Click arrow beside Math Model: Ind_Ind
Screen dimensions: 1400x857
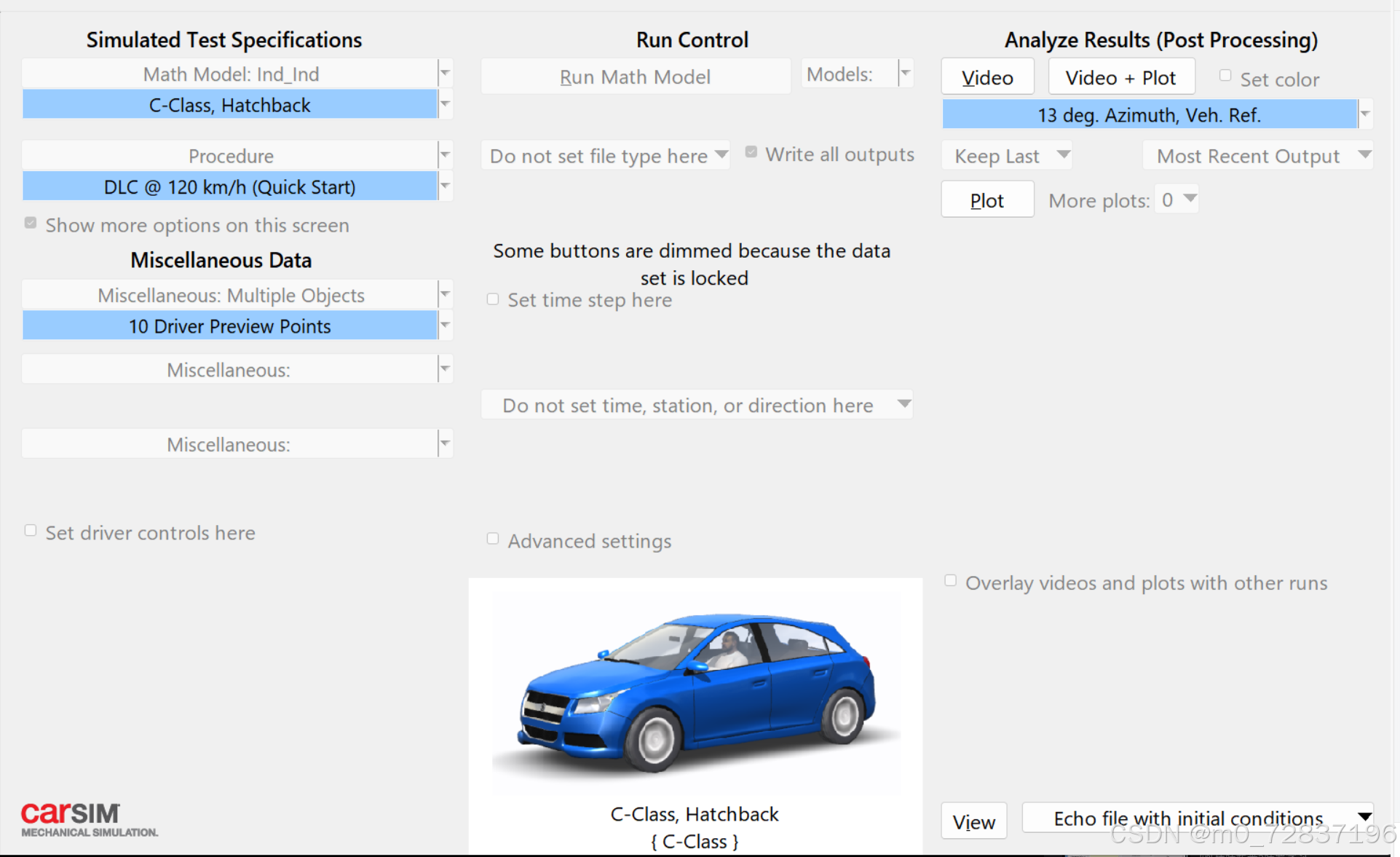(x=445, y=74)
